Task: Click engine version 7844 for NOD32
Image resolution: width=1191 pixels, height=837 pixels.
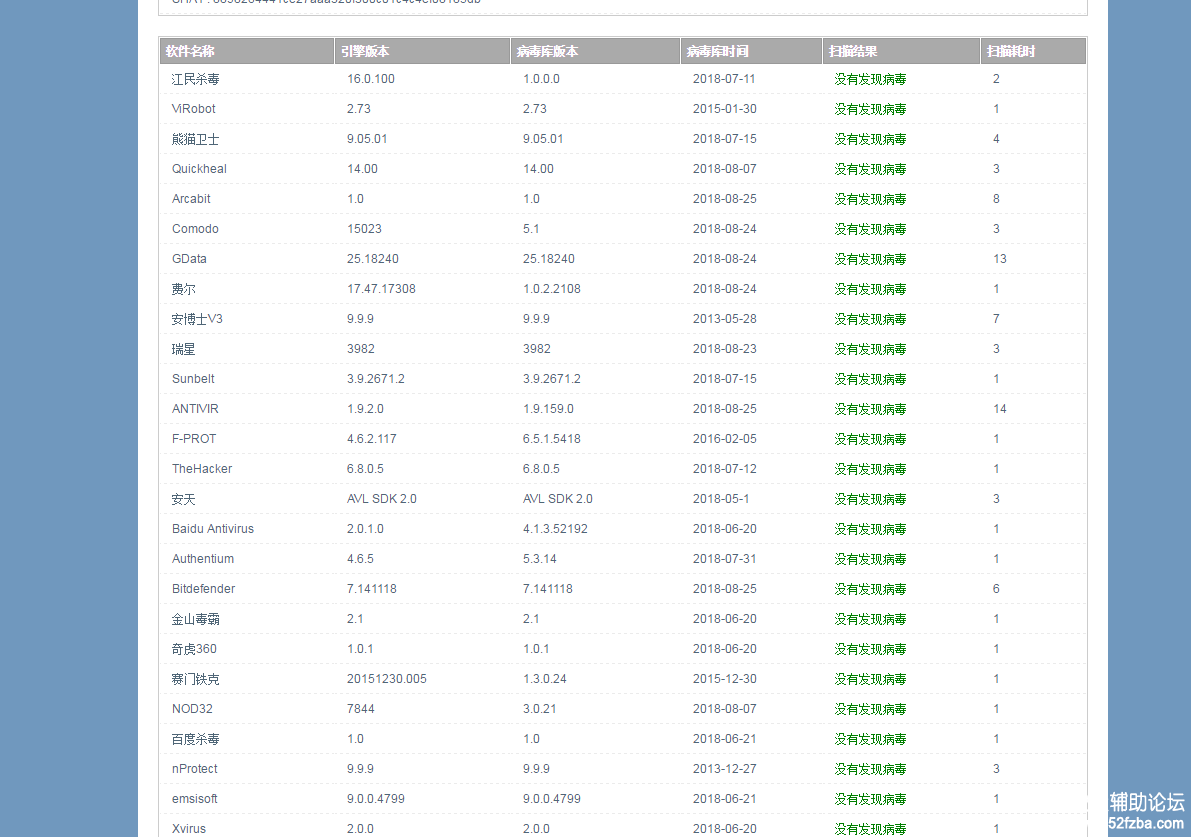Action: (x=361, y=709)
